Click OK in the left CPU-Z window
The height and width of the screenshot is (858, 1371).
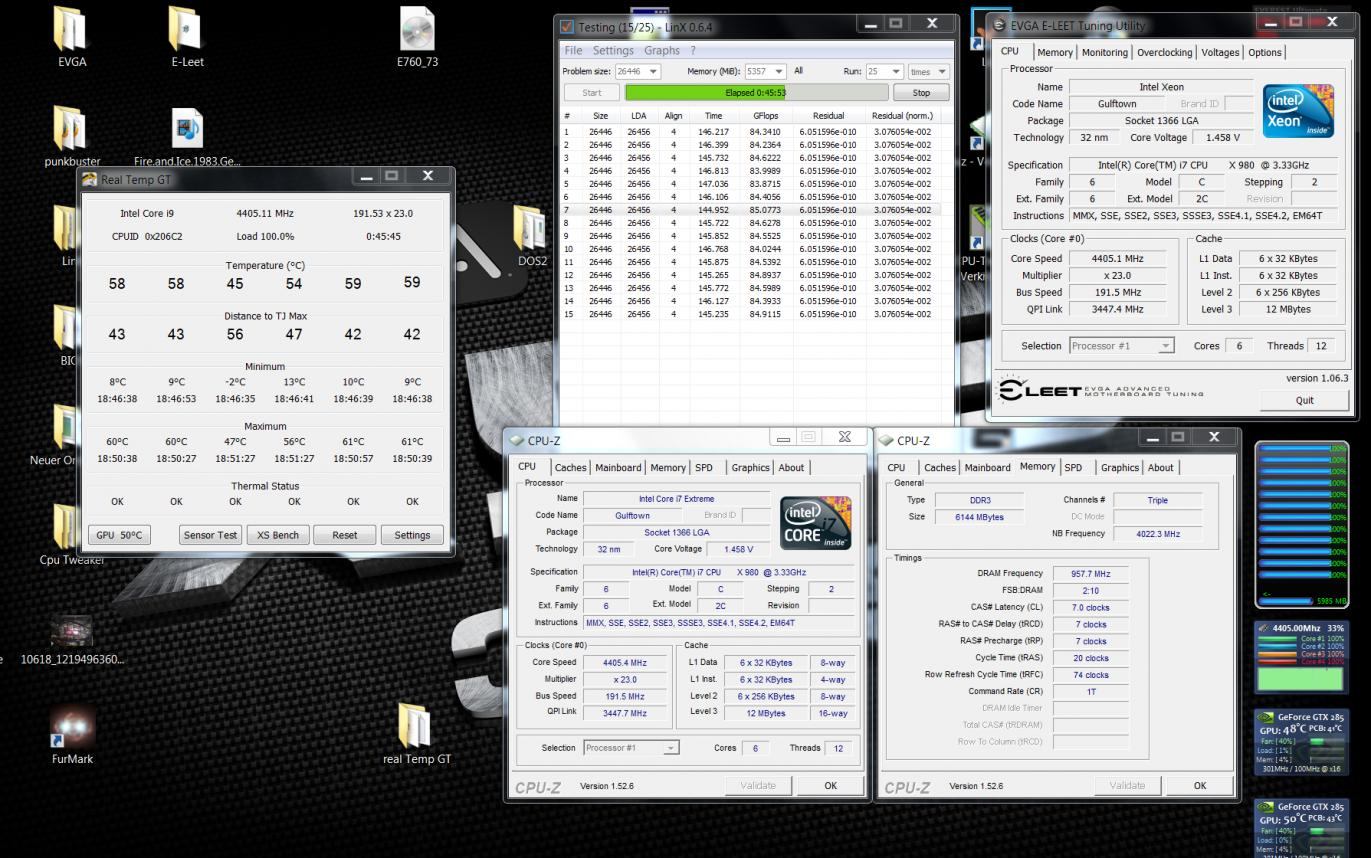pos(830,785)
